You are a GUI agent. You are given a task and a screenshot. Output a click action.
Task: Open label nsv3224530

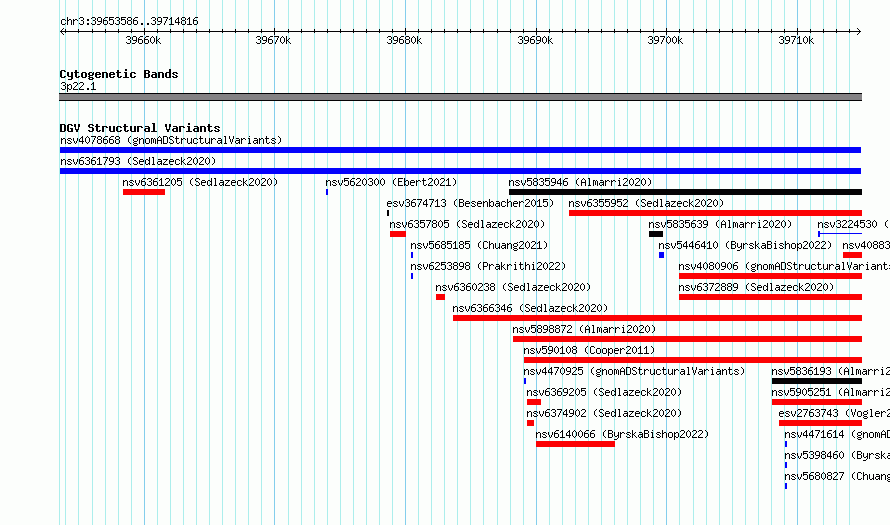coord(847,224)
